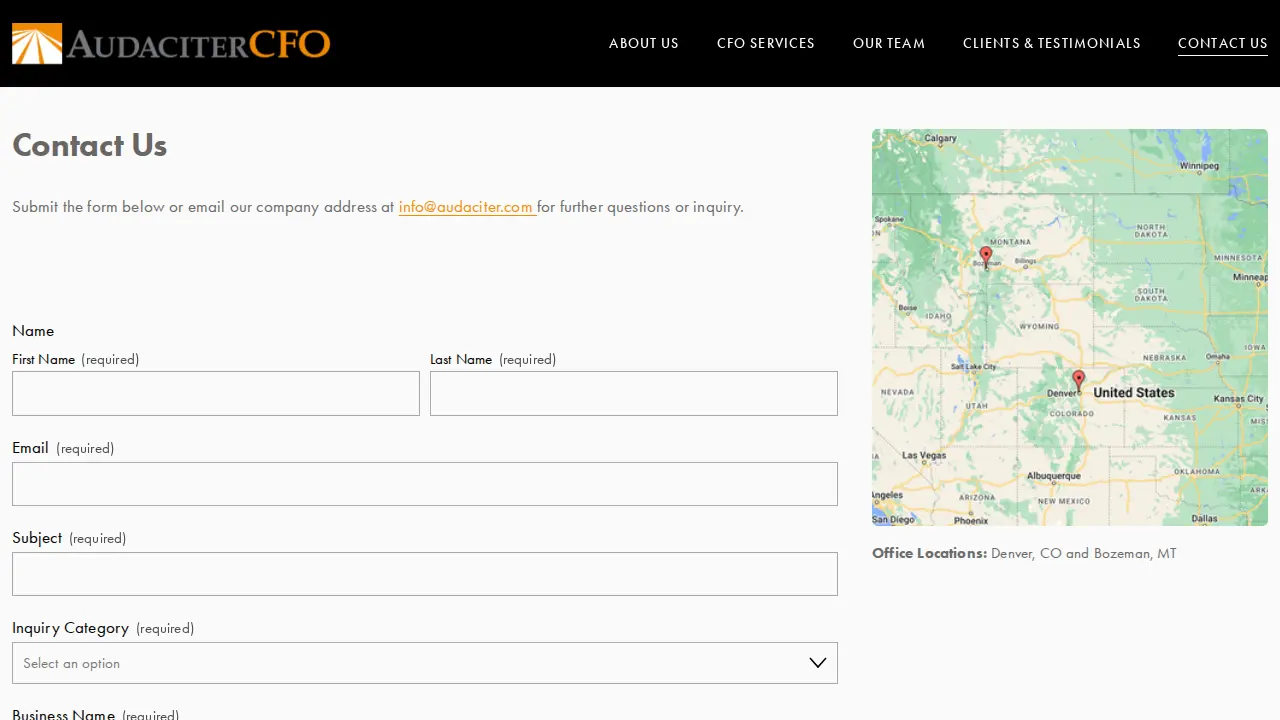The height and width of the screenshot is (720, 1280).
Task: Click Las Vegas label on the map
Action: pyautogui.click(x=924, y=455)
